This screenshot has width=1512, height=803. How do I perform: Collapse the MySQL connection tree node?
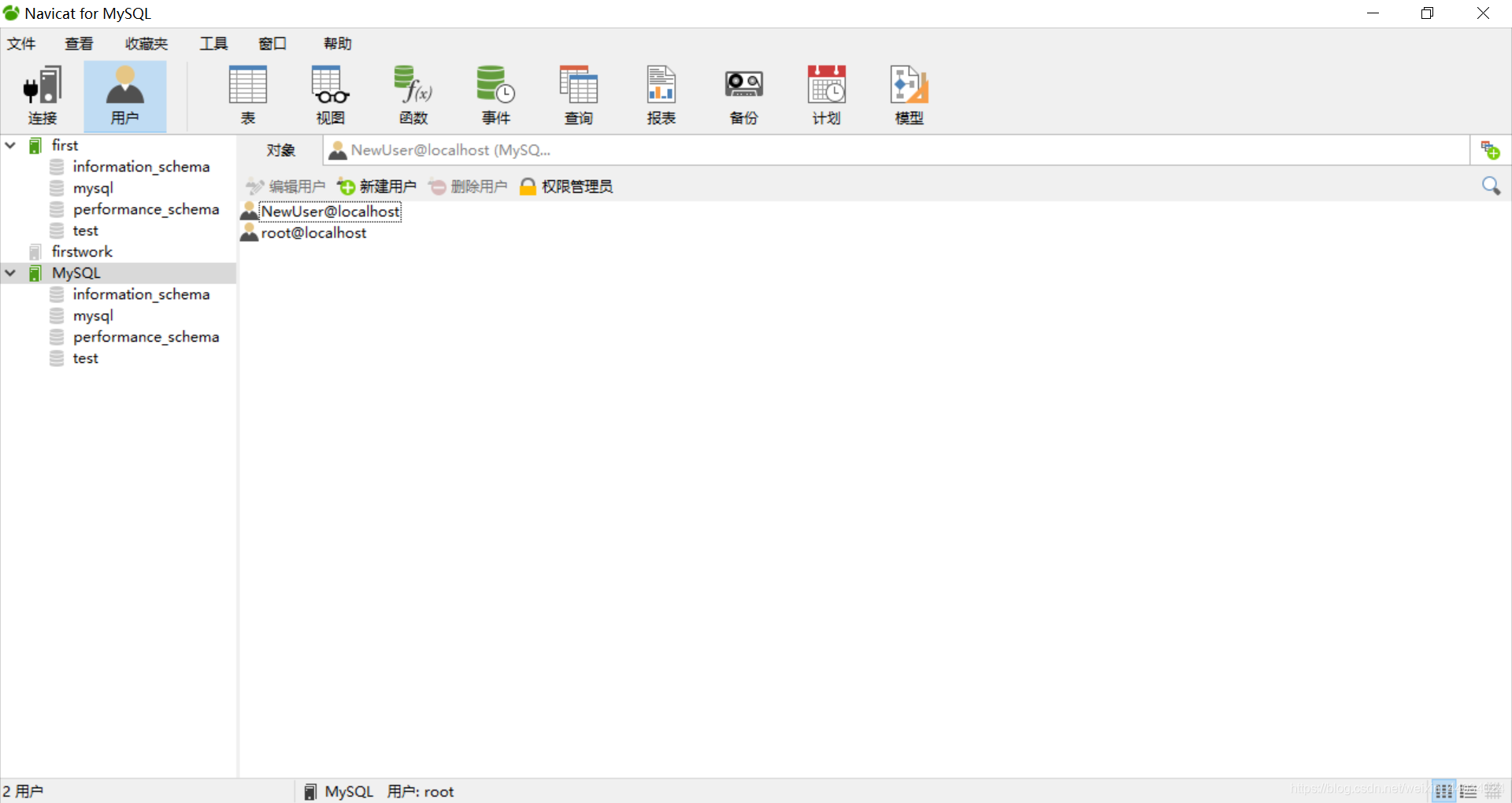tap(11, 273)
